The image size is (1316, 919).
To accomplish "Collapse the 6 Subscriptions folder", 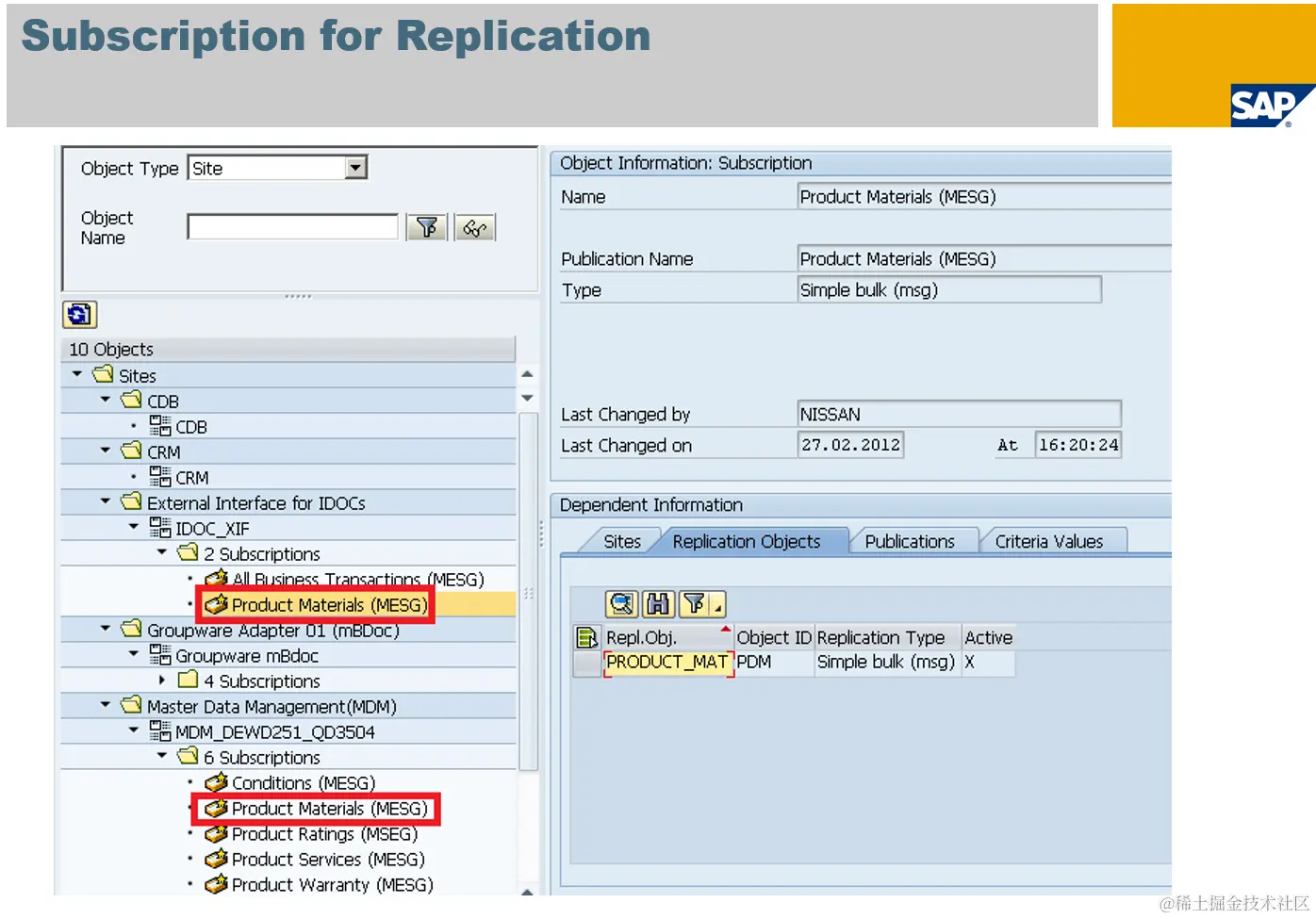I will (x=162, y=756).
